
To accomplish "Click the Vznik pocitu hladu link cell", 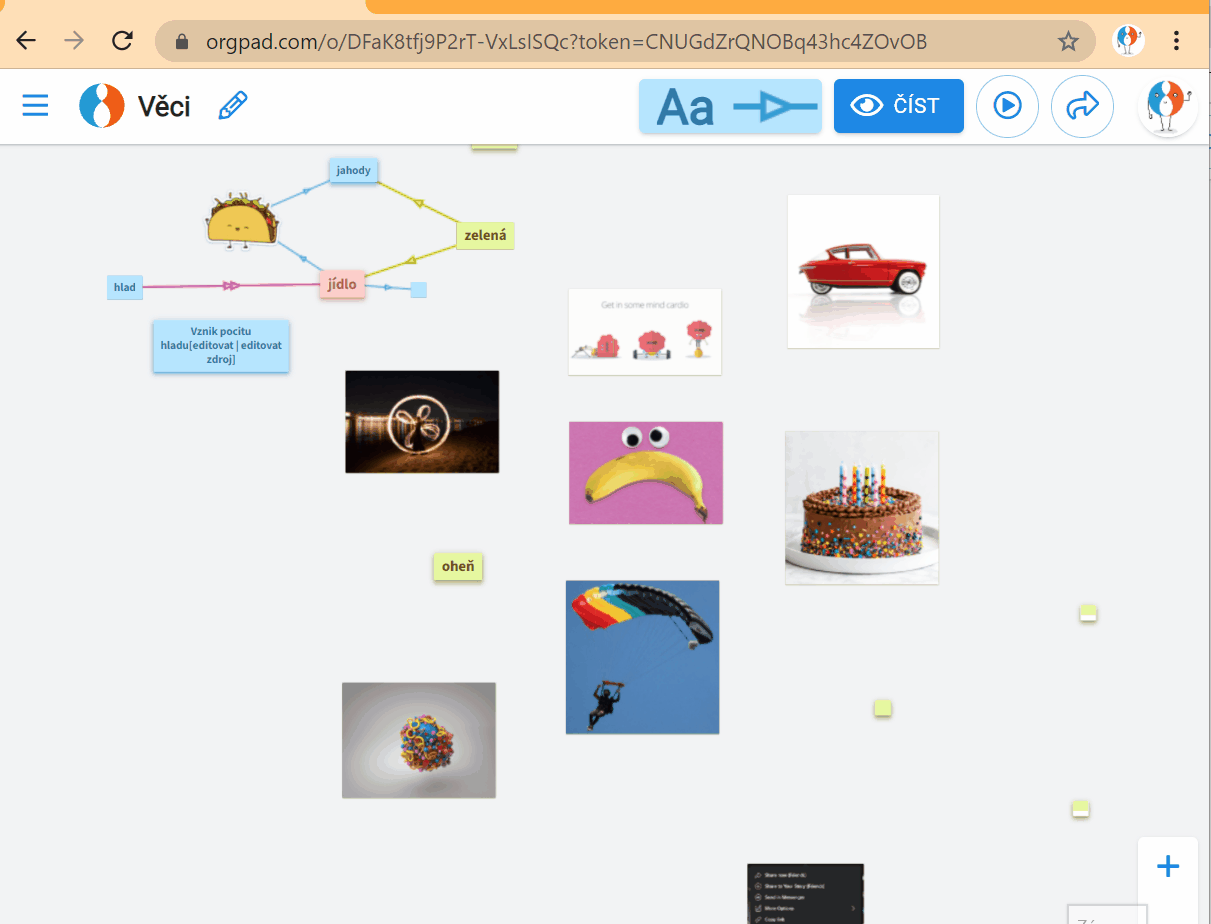I will click(x=221, y=346).
